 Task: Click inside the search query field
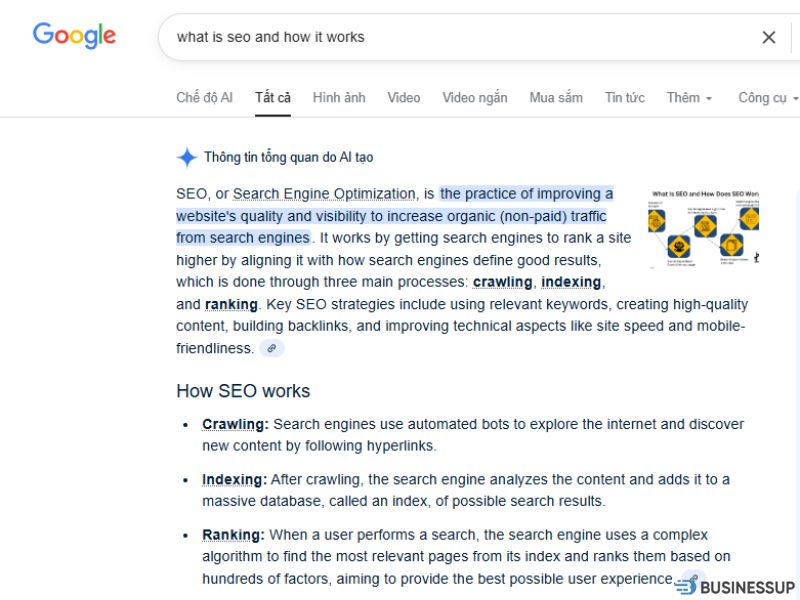click(450, 37)
